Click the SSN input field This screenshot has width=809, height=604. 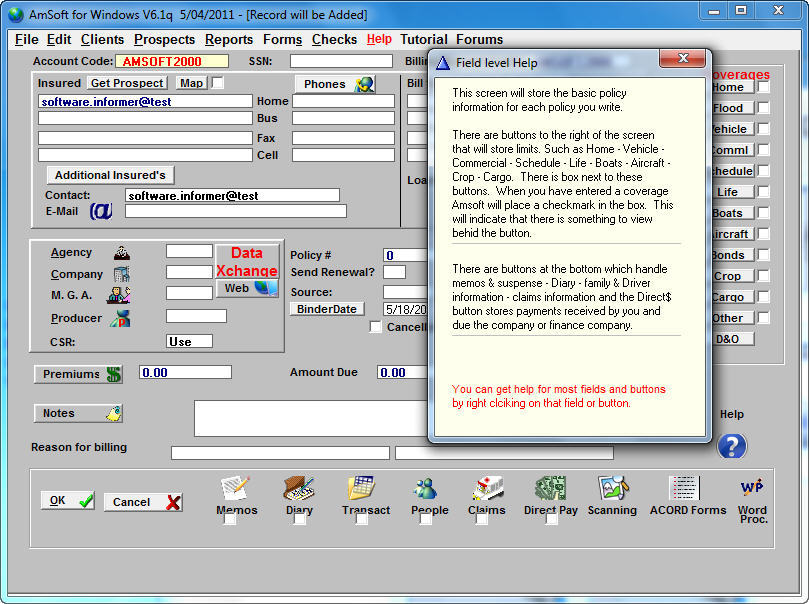click(x=341, y=61)
